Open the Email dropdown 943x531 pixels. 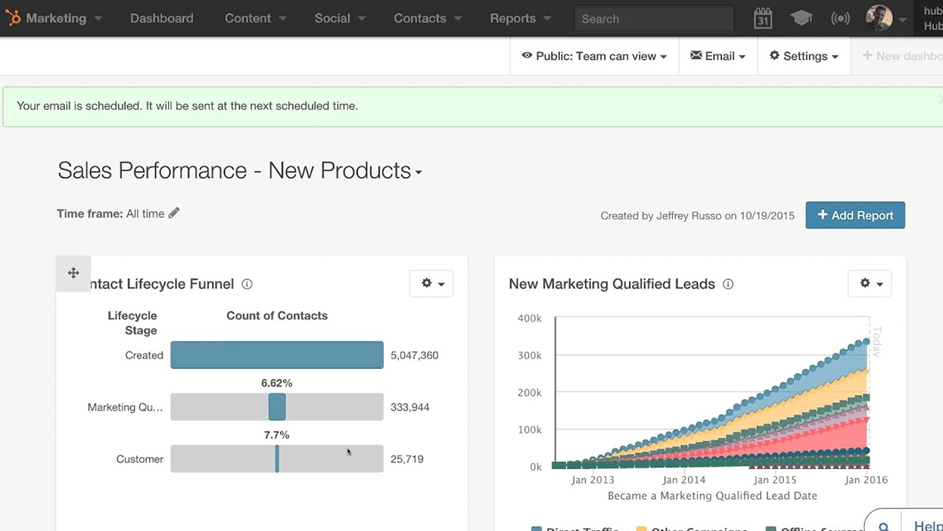pos(718,56)
